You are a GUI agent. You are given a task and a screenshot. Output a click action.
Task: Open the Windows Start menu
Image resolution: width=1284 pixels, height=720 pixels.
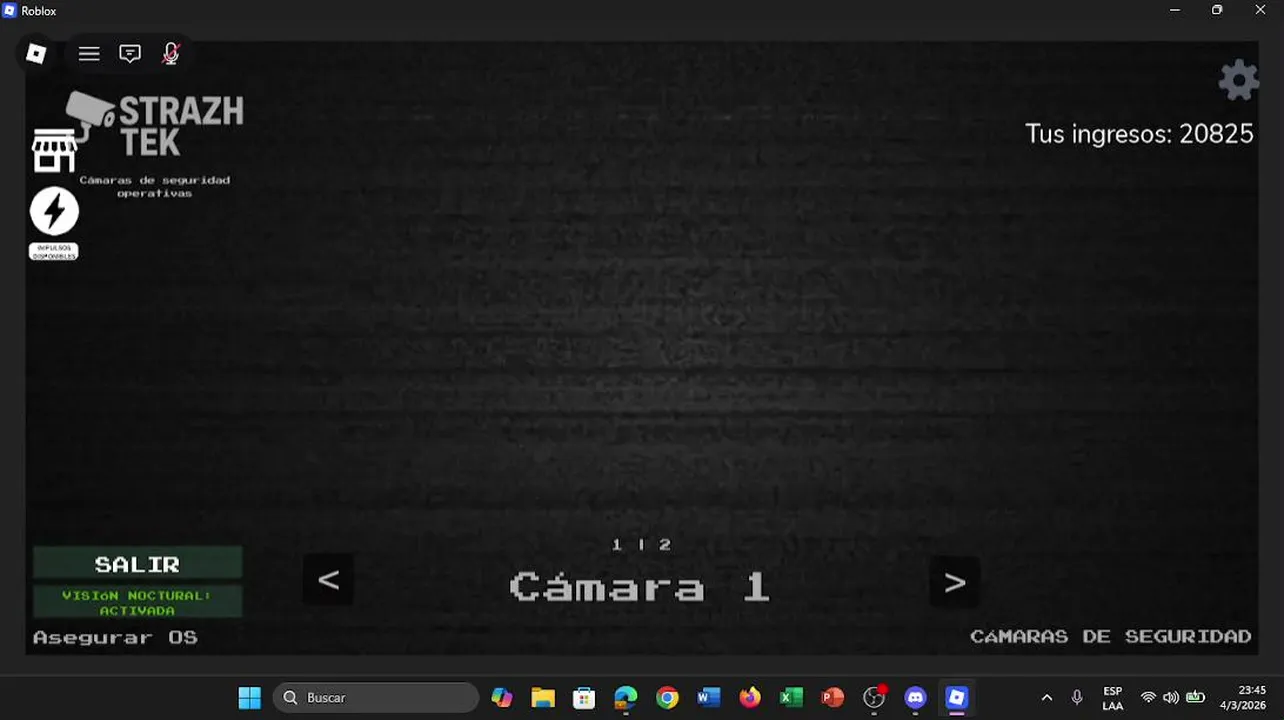tap(249, 697)
